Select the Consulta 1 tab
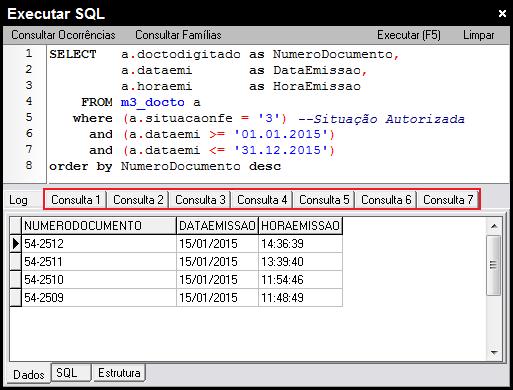The height and width of the screenshot is (390, 513). (x=75, y=200)
